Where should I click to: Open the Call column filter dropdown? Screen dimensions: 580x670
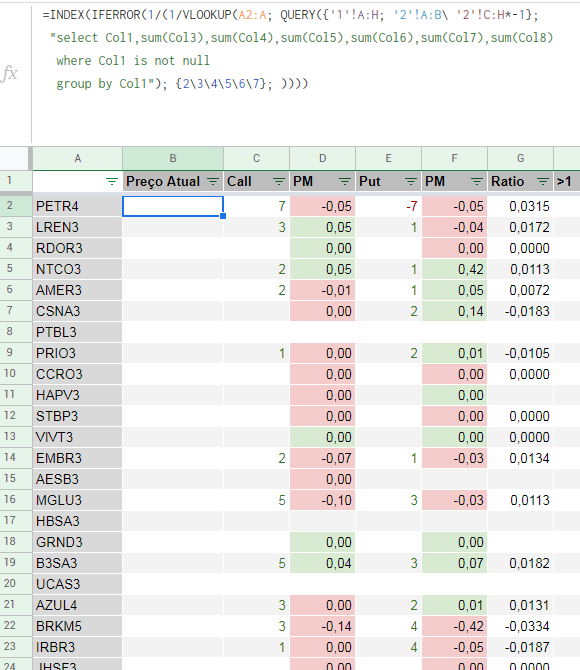pos(279,182)
